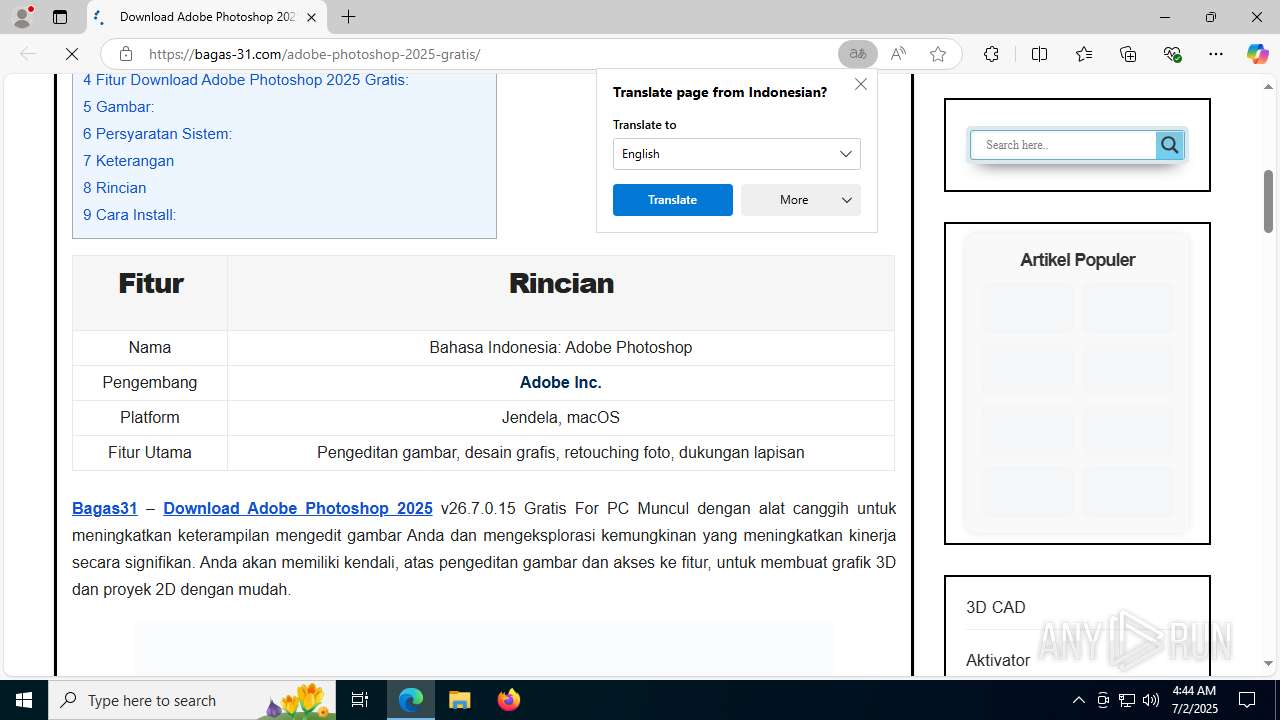Open Edge Settings and more menu
Image resolution: width=1280 pixels, height=720 pixels.
tap(1216, 54)
